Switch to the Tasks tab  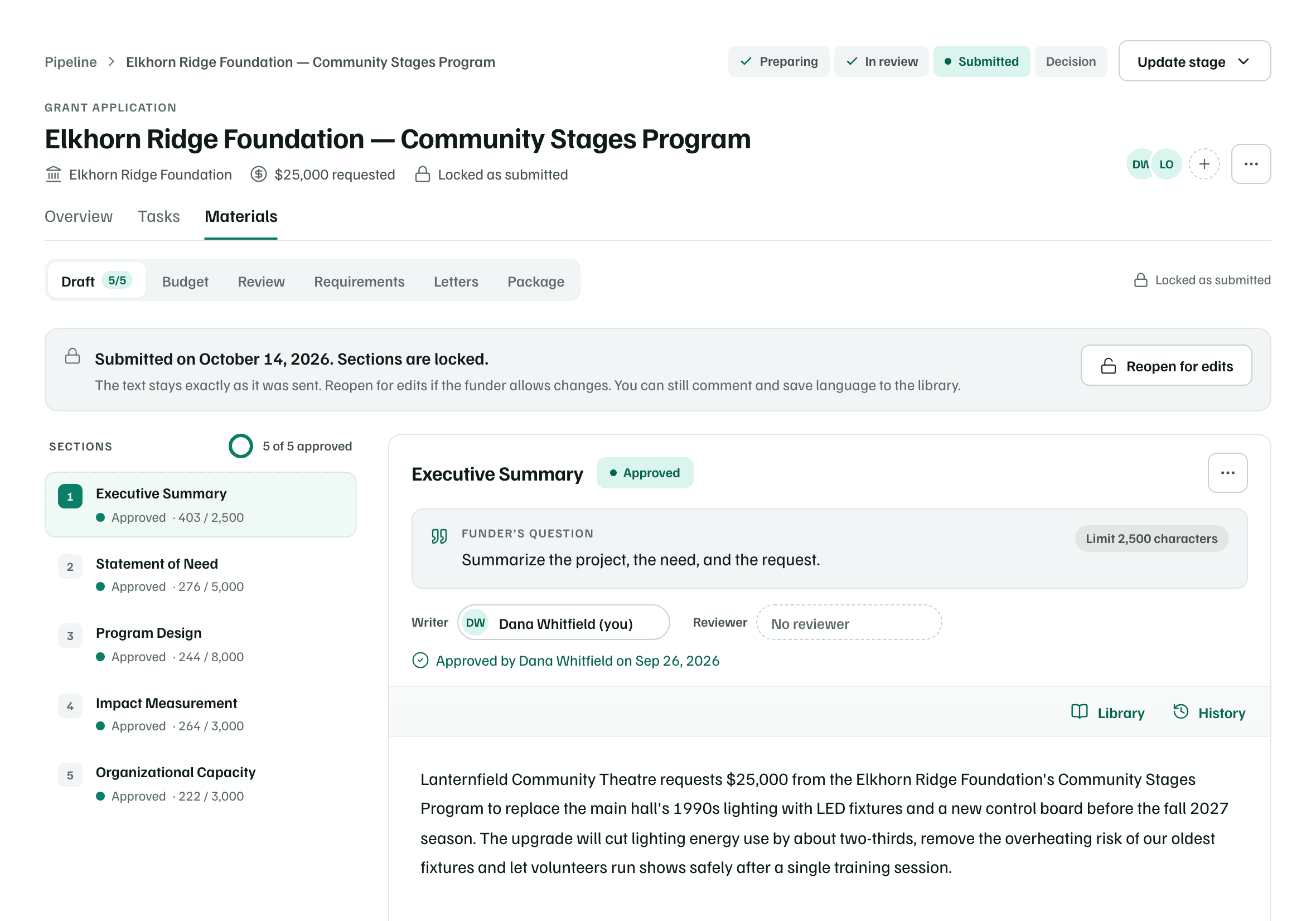pos(159,217)
